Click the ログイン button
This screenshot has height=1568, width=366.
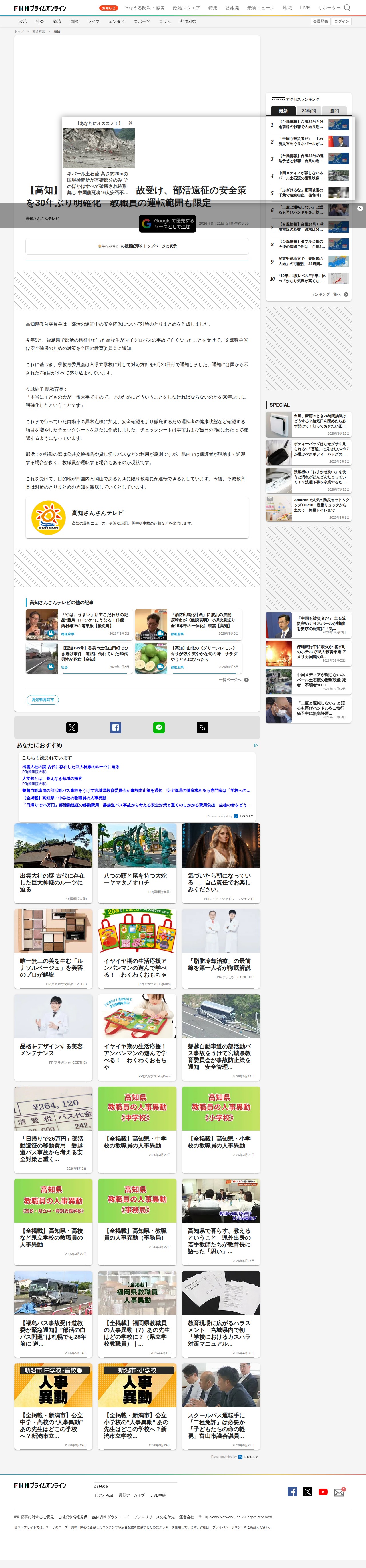coord(342,21)
